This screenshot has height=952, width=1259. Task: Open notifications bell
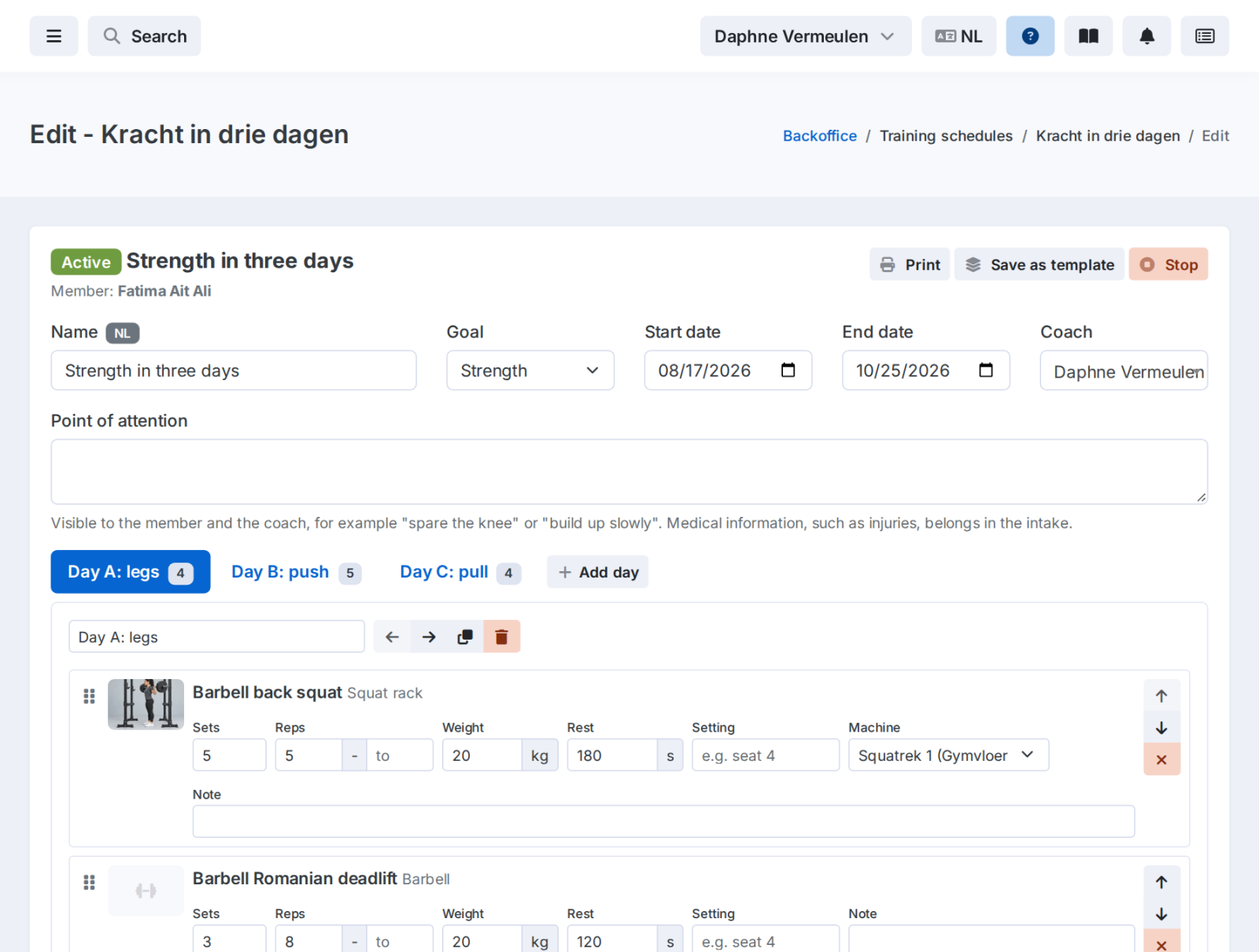click(1146, 36)
